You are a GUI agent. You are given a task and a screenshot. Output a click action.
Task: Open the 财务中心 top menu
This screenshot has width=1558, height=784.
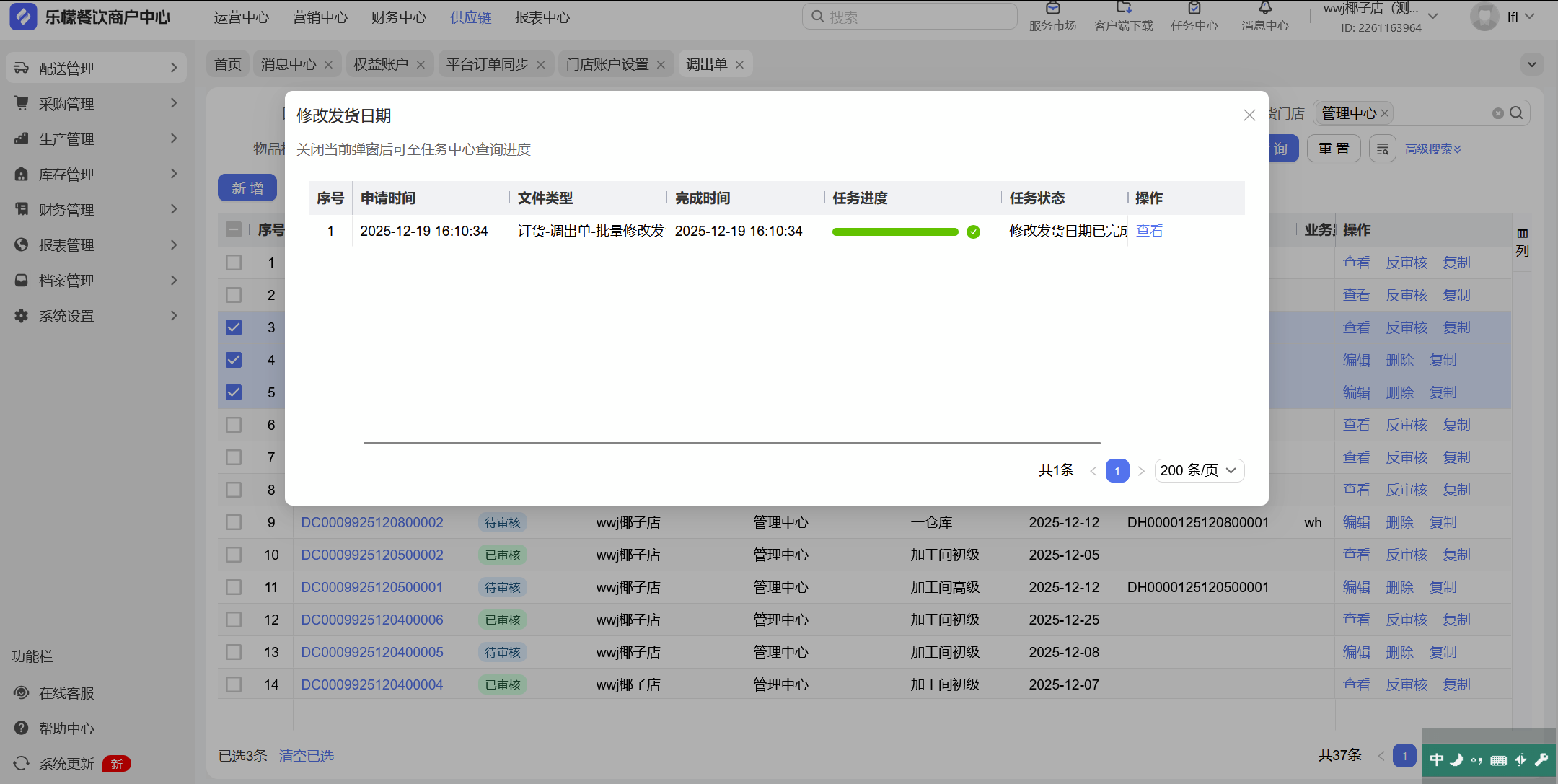(x=399, y=17)
